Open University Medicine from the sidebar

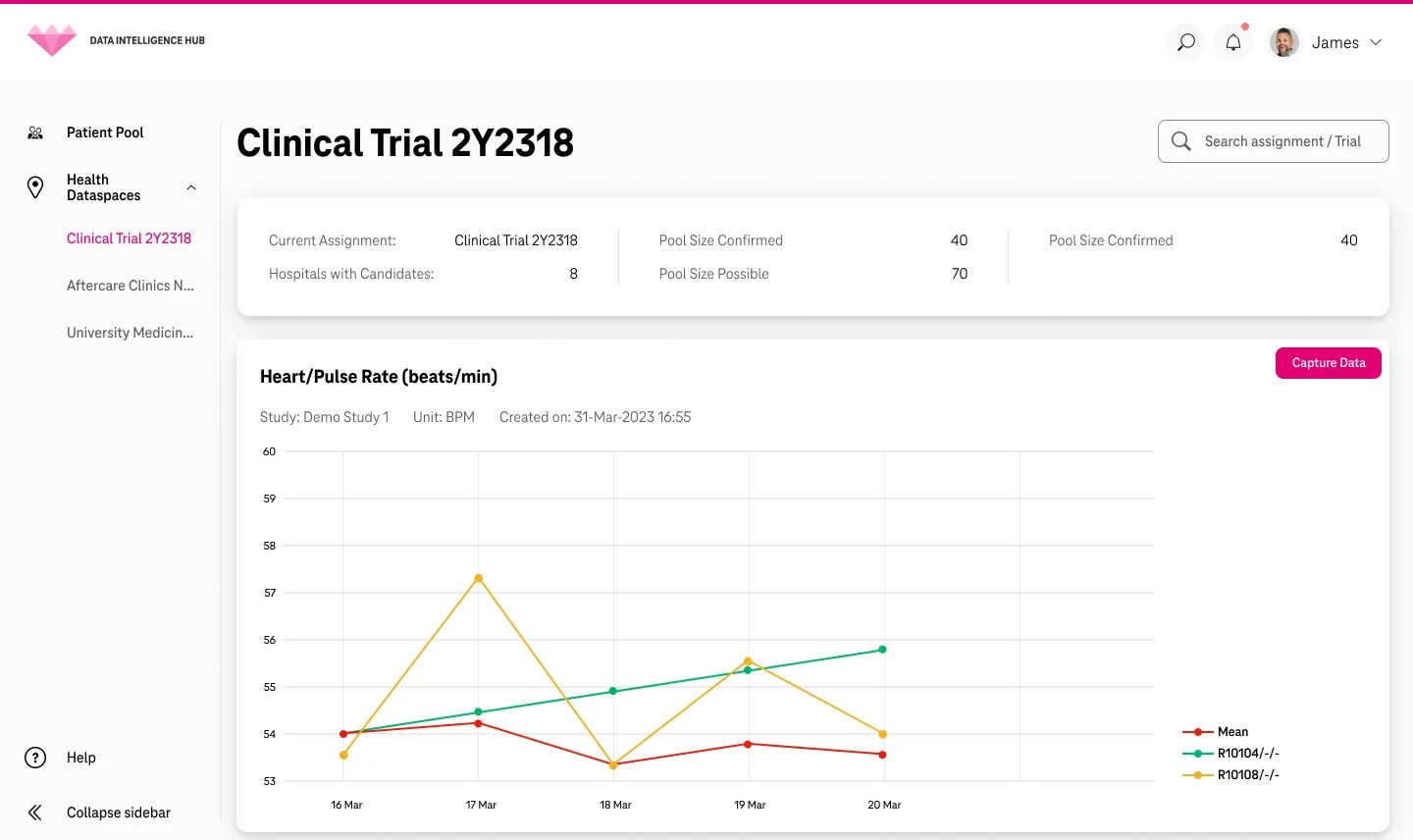point(131,332)
